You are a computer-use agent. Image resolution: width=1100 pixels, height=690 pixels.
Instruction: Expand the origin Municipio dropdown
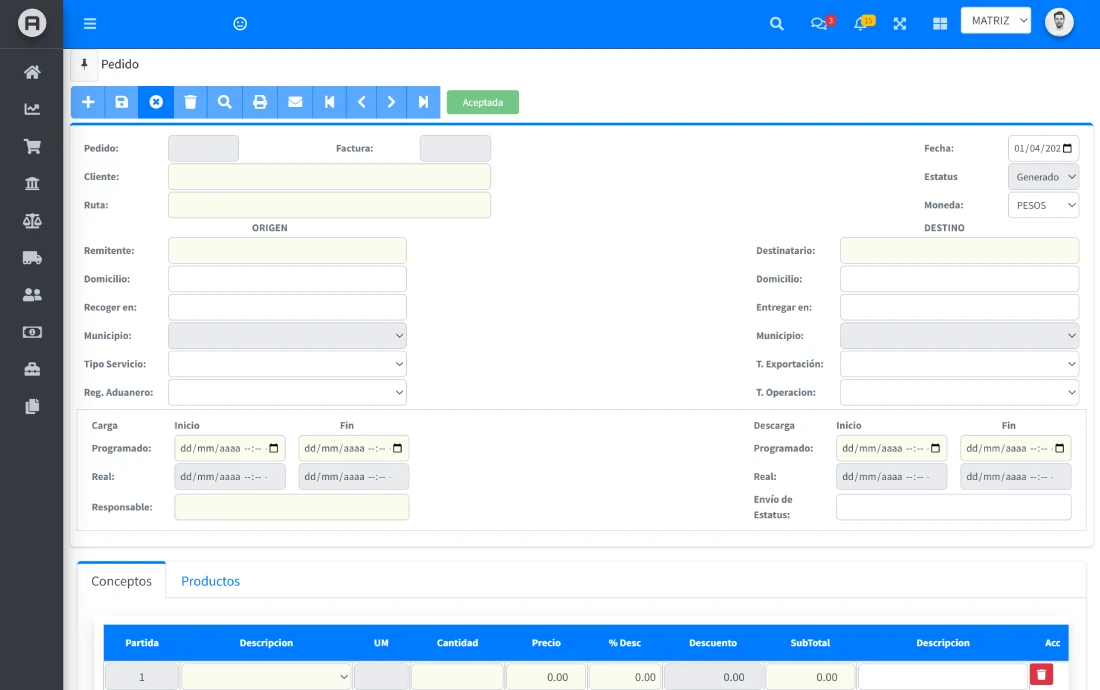pos(287,336)
